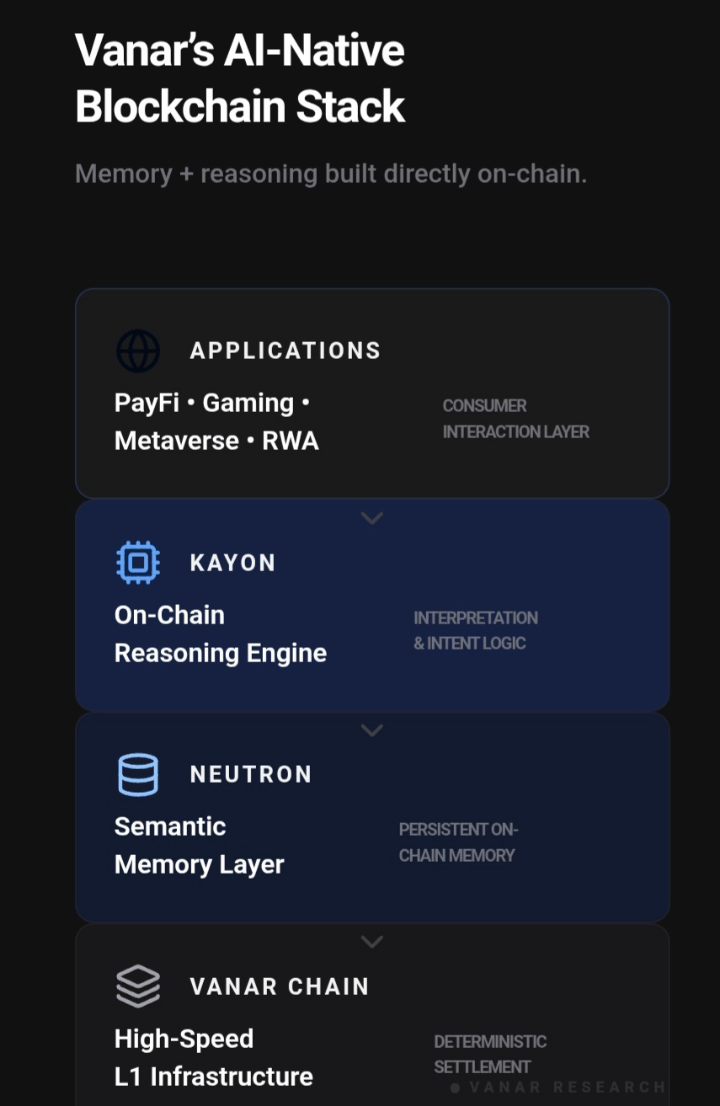Select the NEUTRON layer heading

pos(251,775)
